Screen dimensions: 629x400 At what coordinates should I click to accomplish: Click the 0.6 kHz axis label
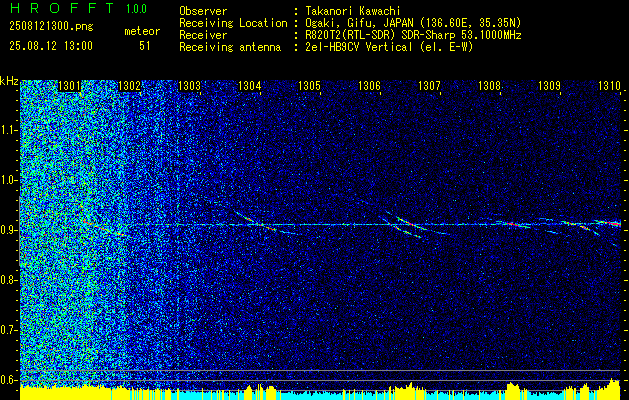point(8,380)
